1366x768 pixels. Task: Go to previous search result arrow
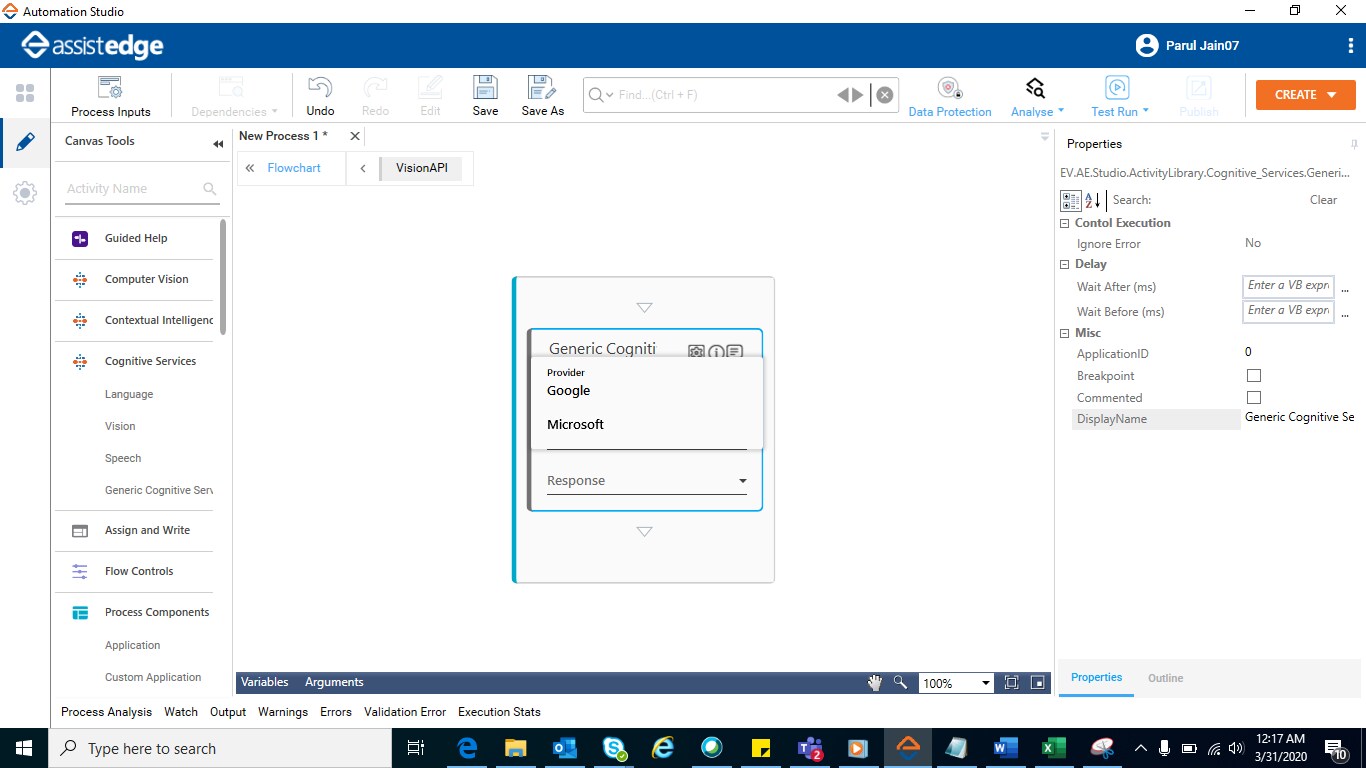[843, 95]
